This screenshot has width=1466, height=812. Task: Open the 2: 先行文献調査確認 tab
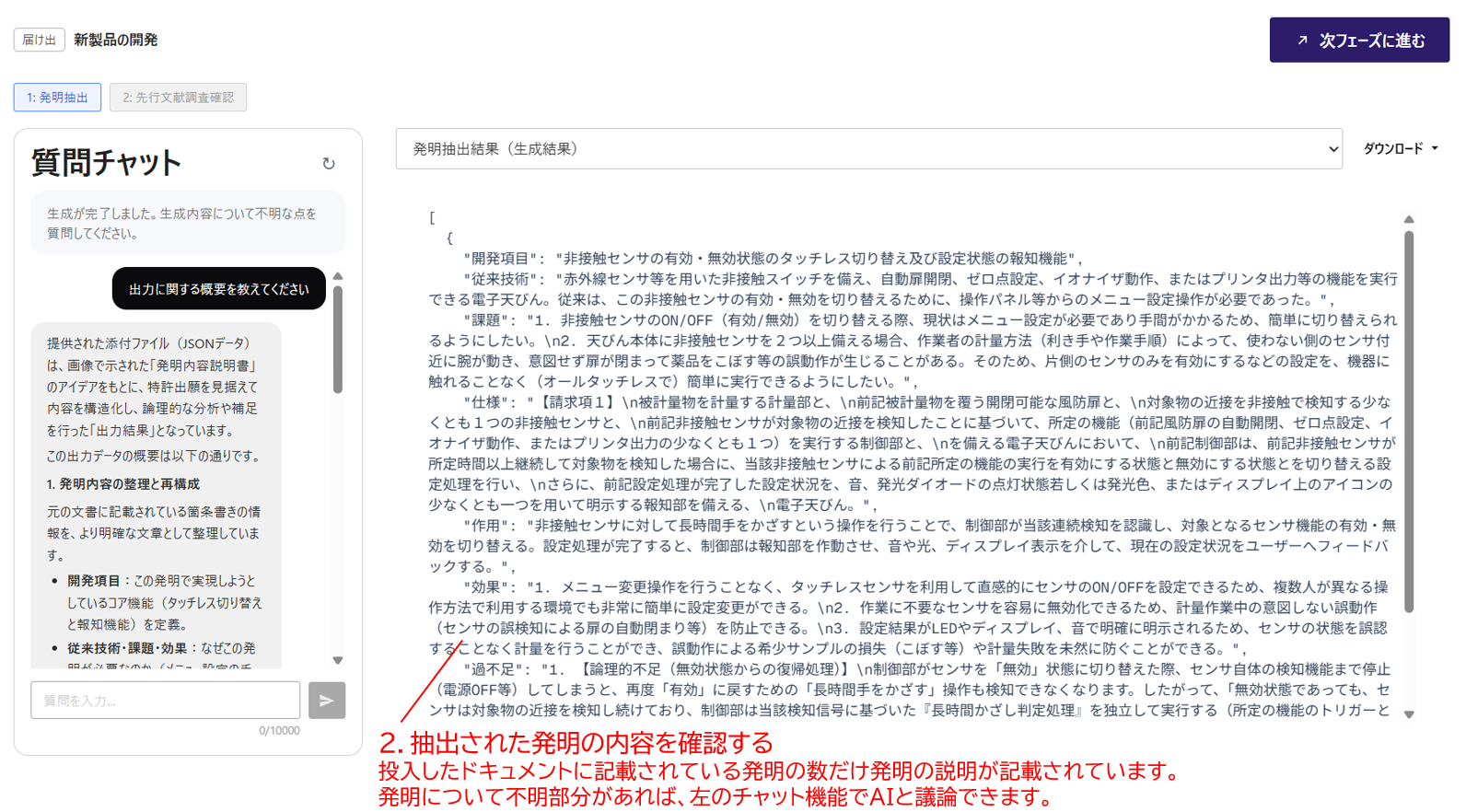[x=178, y=98]
